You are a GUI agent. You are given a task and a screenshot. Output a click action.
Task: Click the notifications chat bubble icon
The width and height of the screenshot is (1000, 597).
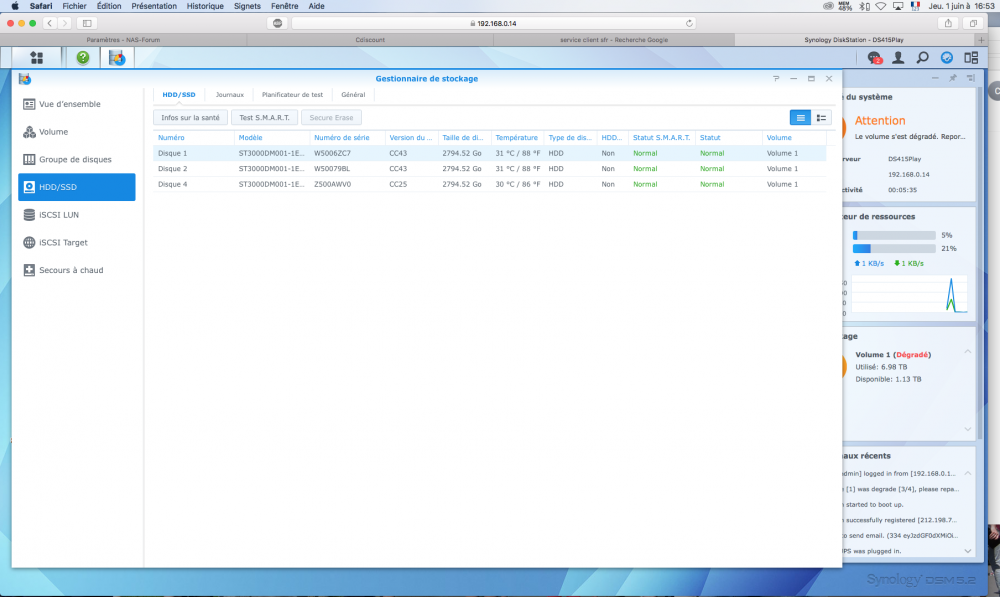coord(875,58)
